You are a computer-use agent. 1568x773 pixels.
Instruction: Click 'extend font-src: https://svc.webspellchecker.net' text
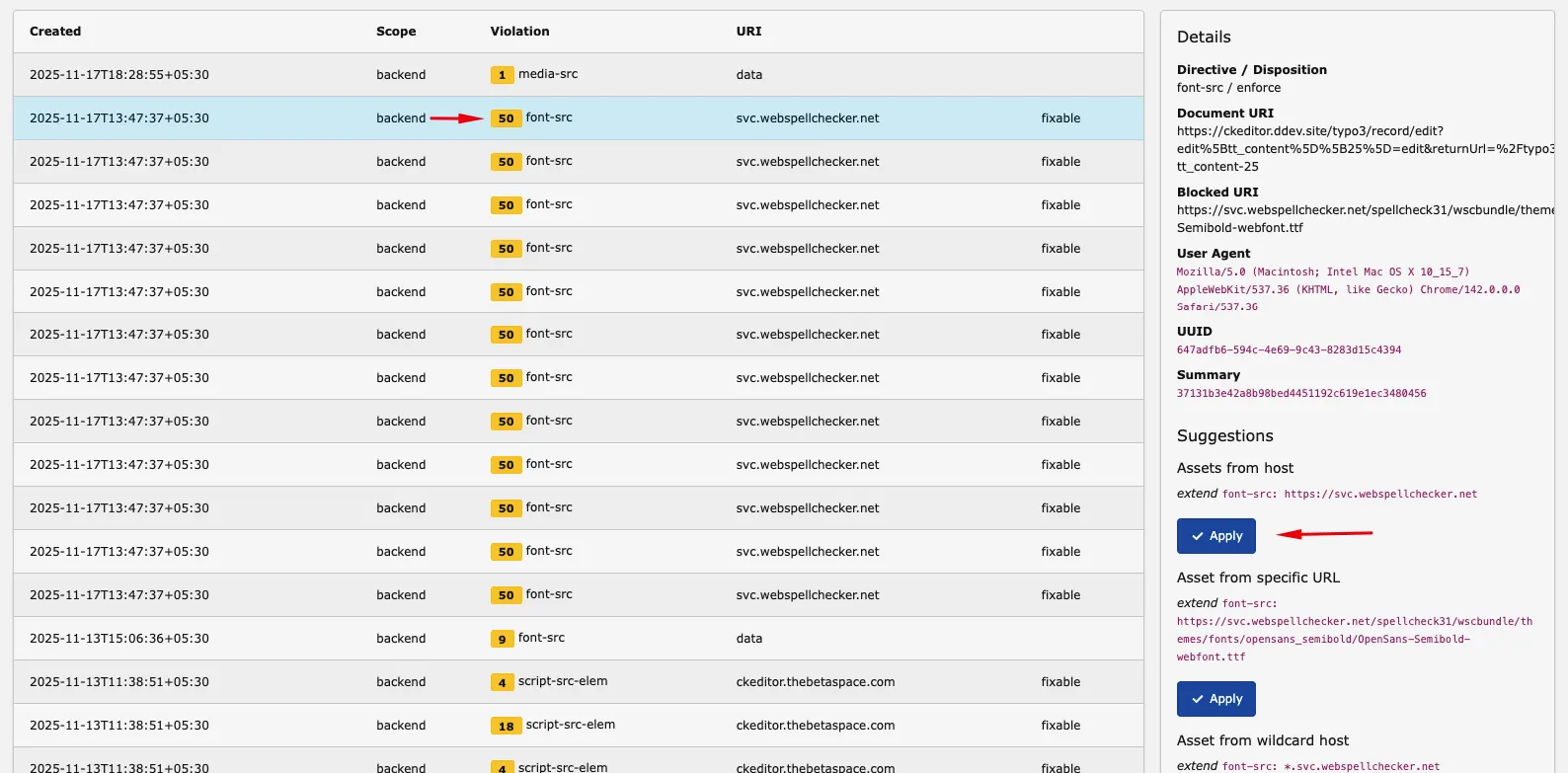pyautogui.click(x=1327, y=494)
